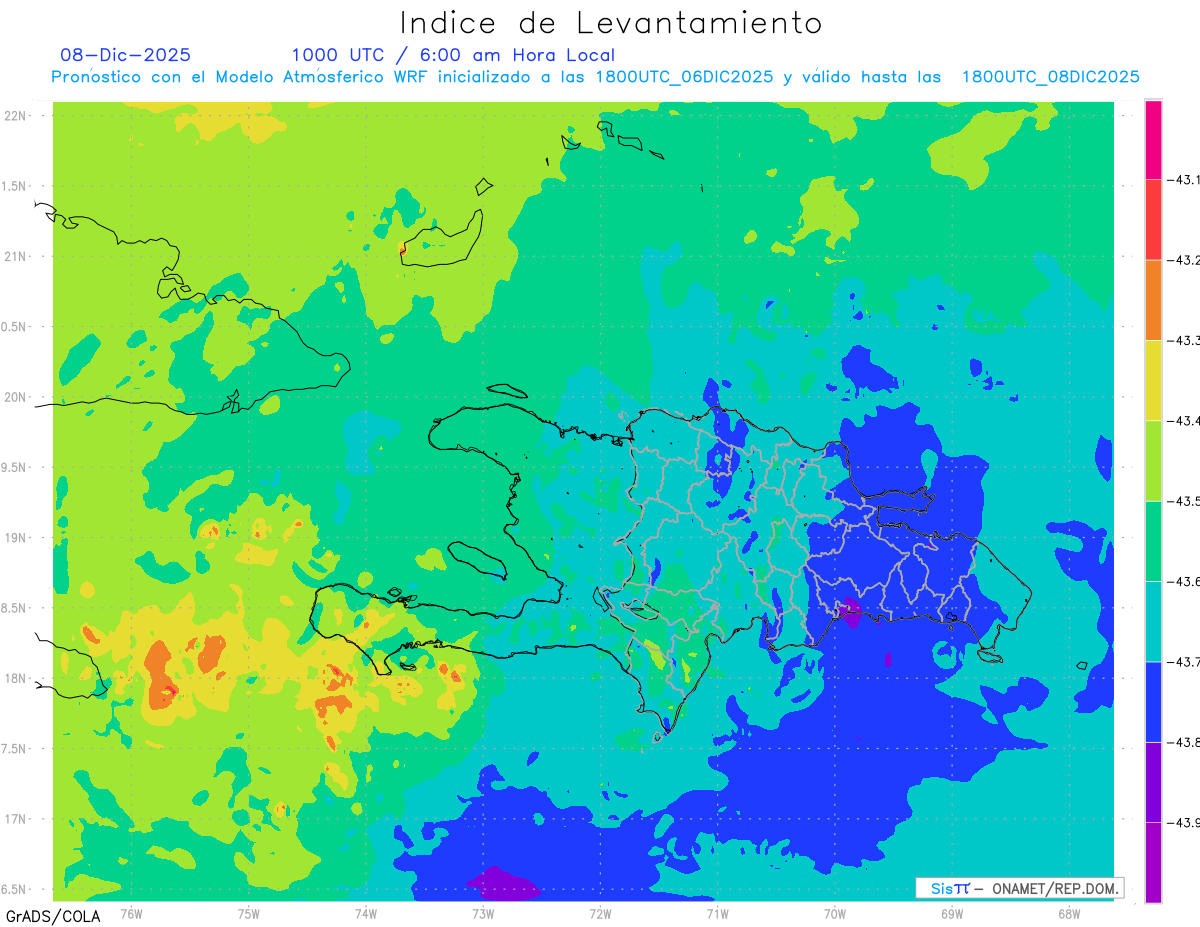Click the "74W" longitude label

coord(365,913)
